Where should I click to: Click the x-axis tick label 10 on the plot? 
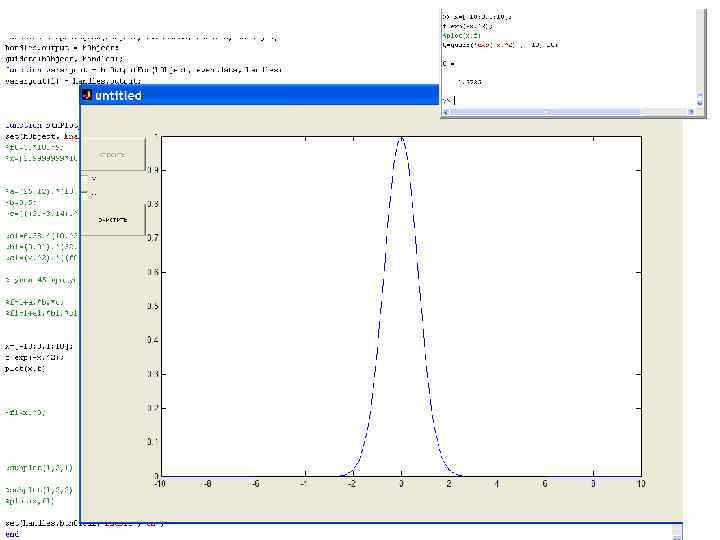click(x=639, y=485)
